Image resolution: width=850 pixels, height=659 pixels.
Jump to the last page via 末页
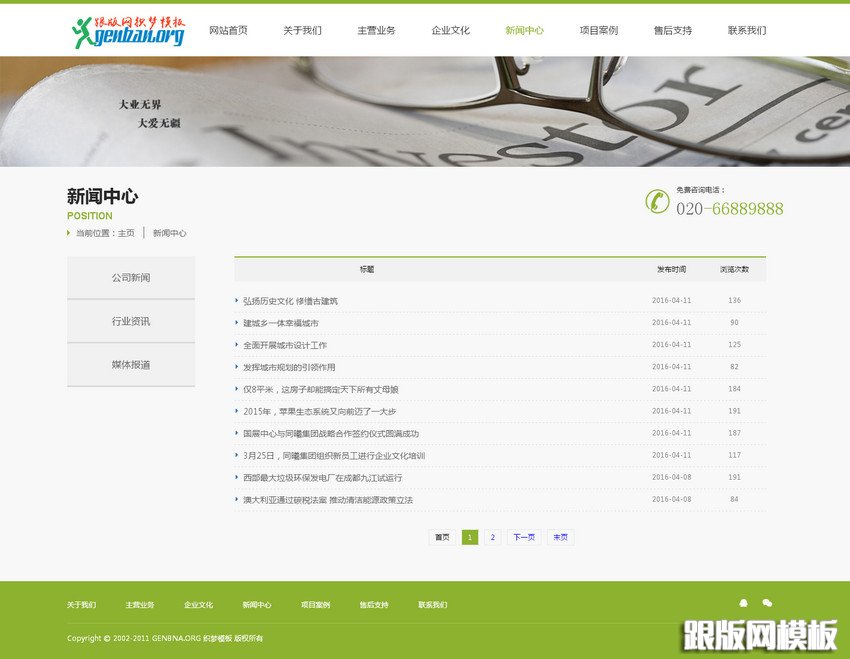(x=560, y=537)
